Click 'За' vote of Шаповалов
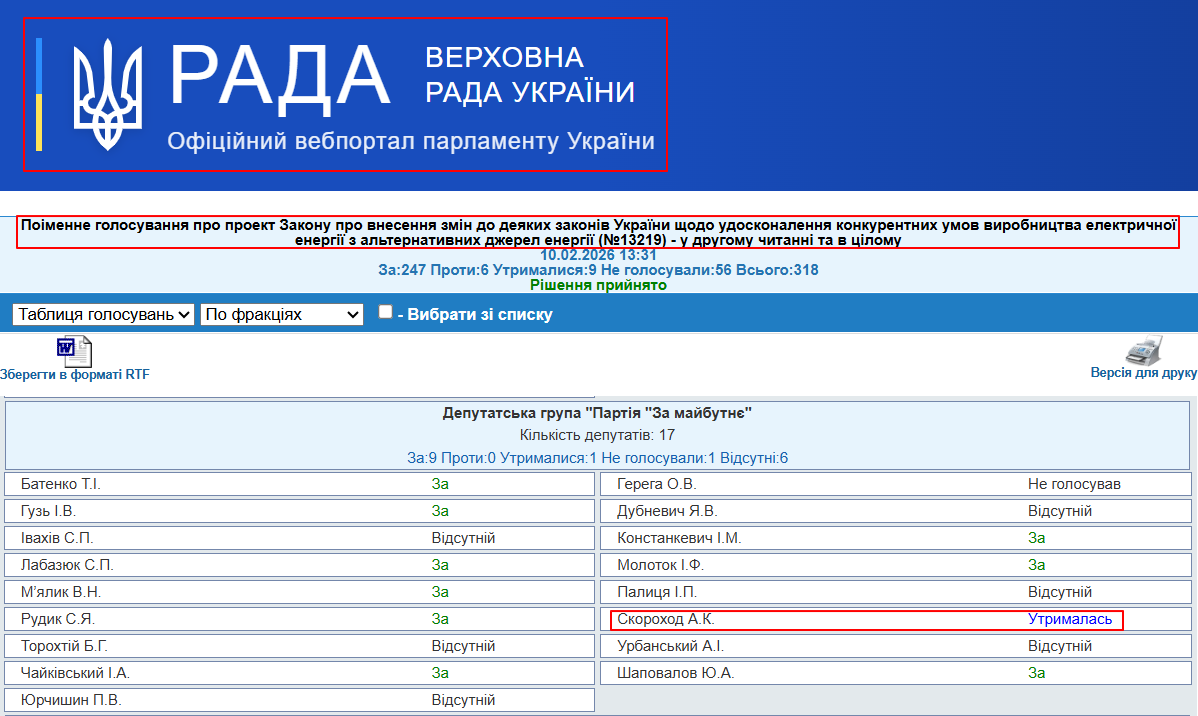The width and height of the screenshot is (1198, 716). coord(1037,672)
